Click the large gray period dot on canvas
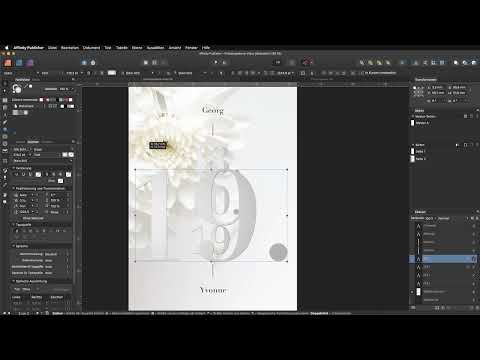The height and width of the screenshot is (360, 480). [x=278, y=252]
